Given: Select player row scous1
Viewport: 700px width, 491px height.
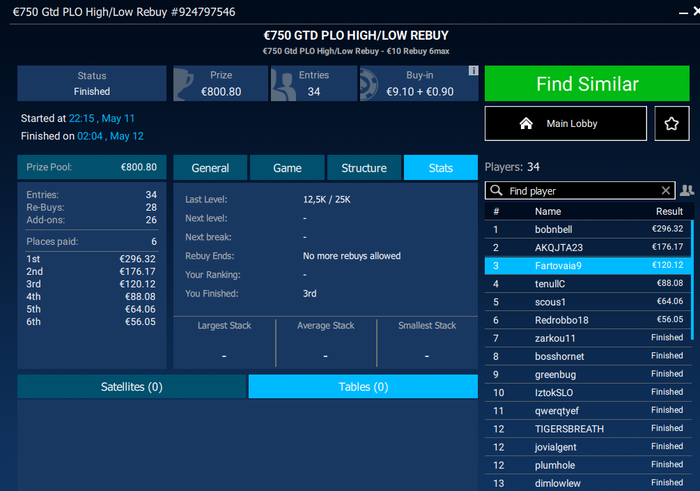Looking at the screenshot, I should click(x=588, y=302).
